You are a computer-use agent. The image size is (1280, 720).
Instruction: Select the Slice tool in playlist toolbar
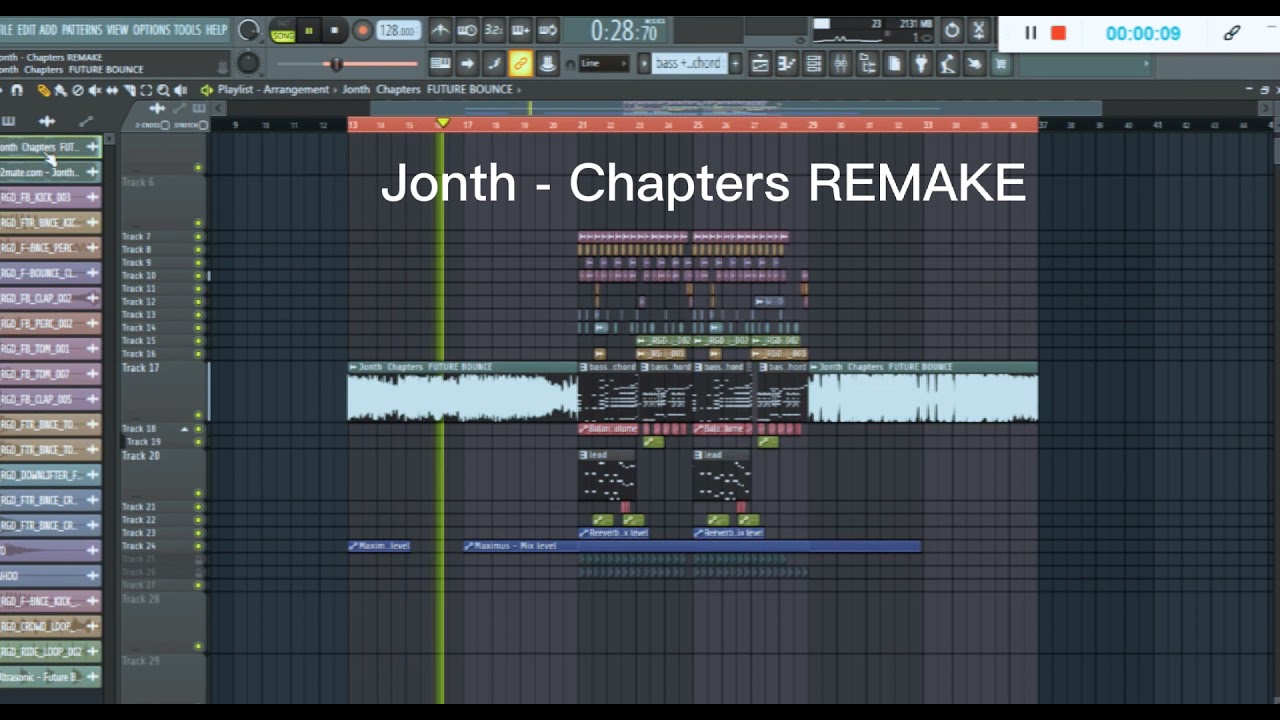coord(129,90)
